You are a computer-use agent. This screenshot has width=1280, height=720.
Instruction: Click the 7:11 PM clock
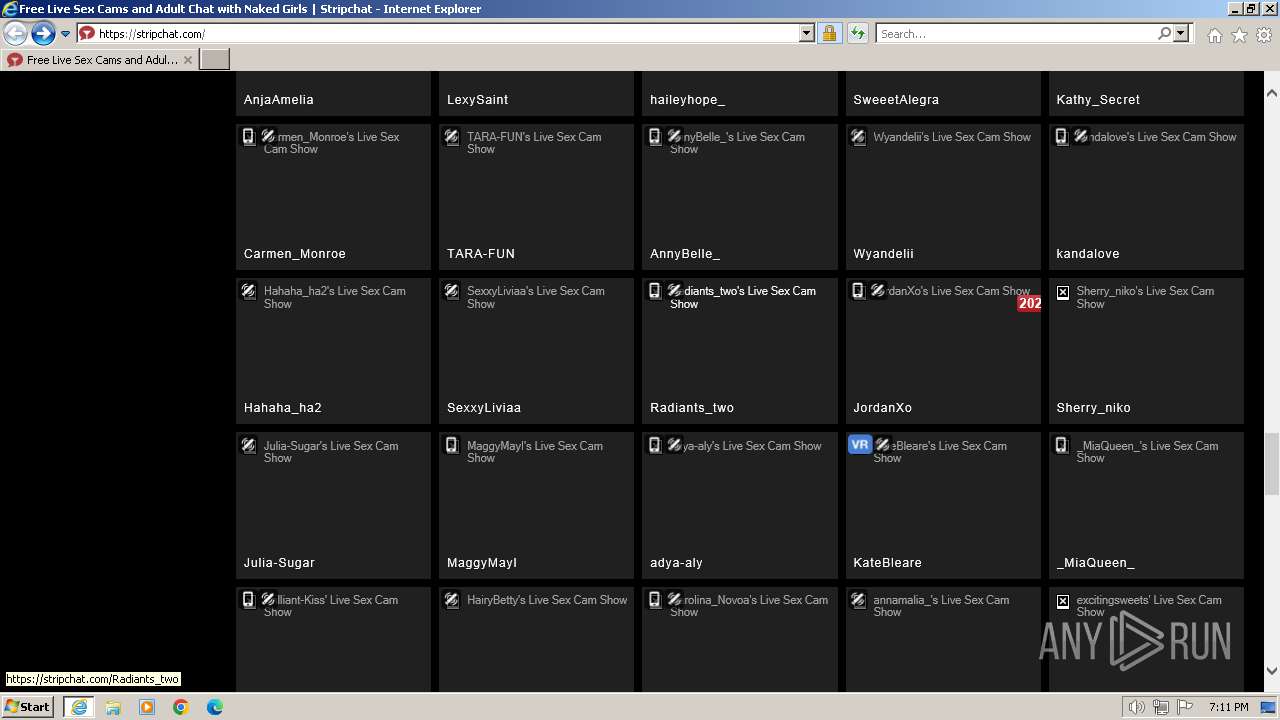[1228, 707]
